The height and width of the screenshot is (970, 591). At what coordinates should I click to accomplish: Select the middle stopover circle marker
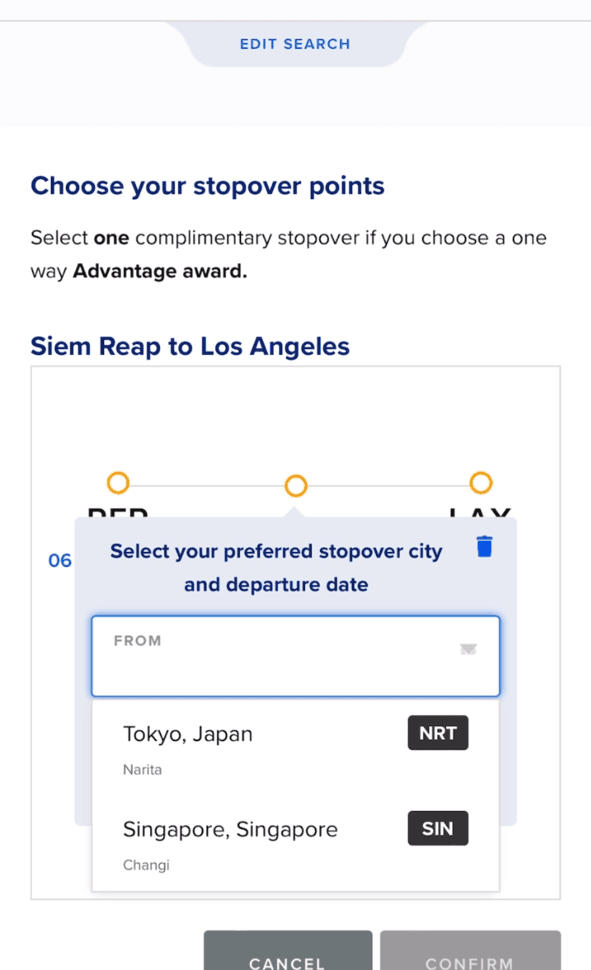point(296,486)
